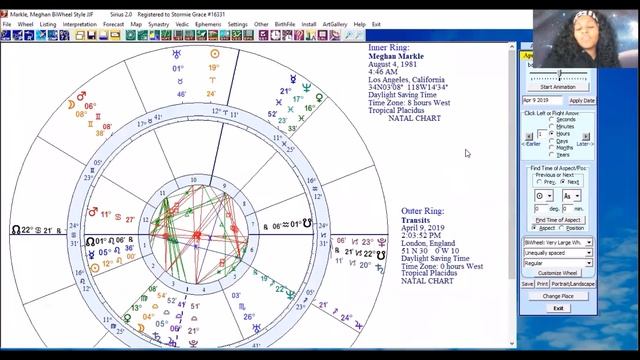This screenshot has height=360, width=640.
Task: Click the chart scrollbar up arrow
Action: [x=512, y=47]
